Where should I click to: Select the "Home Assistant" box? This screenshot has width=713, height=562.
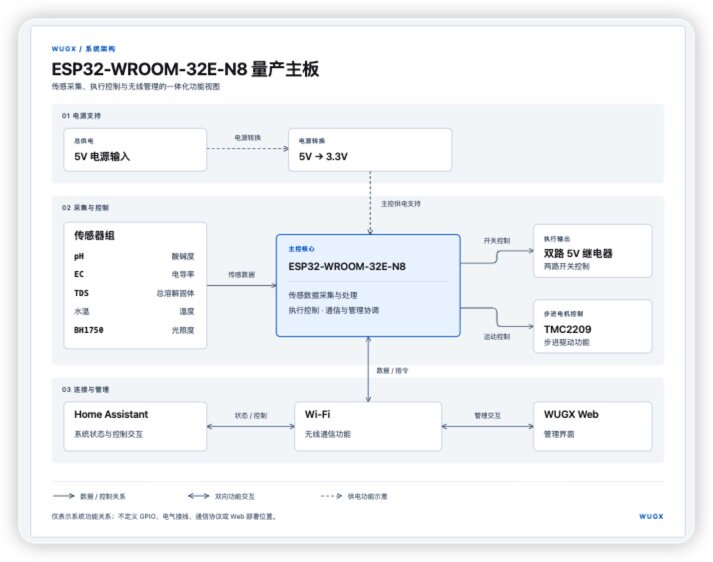coord(135,427)
